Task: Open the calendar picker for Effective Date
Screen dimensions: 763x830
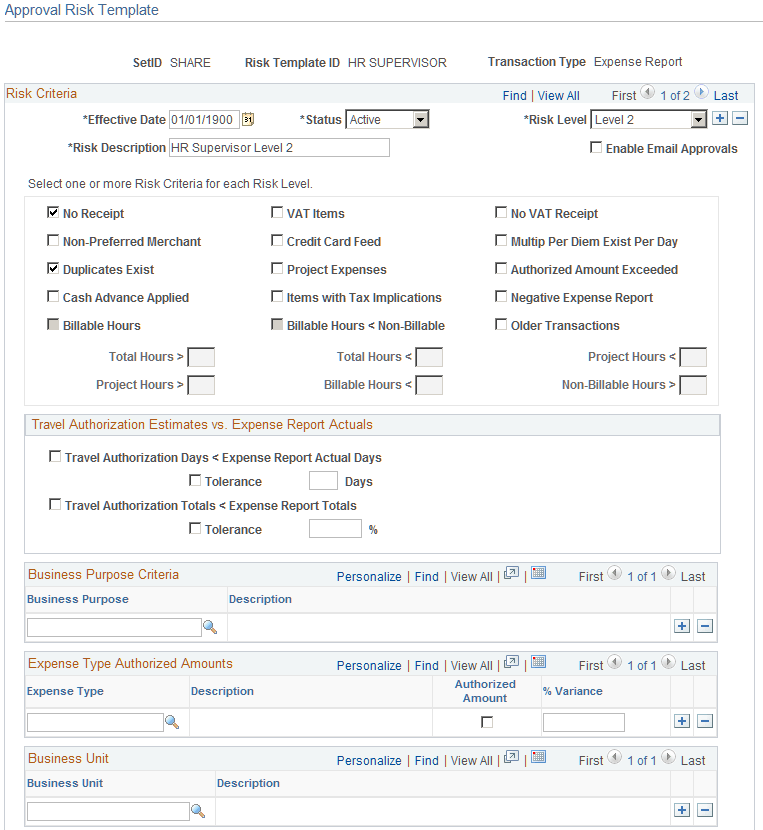Action: pos(248,119)
